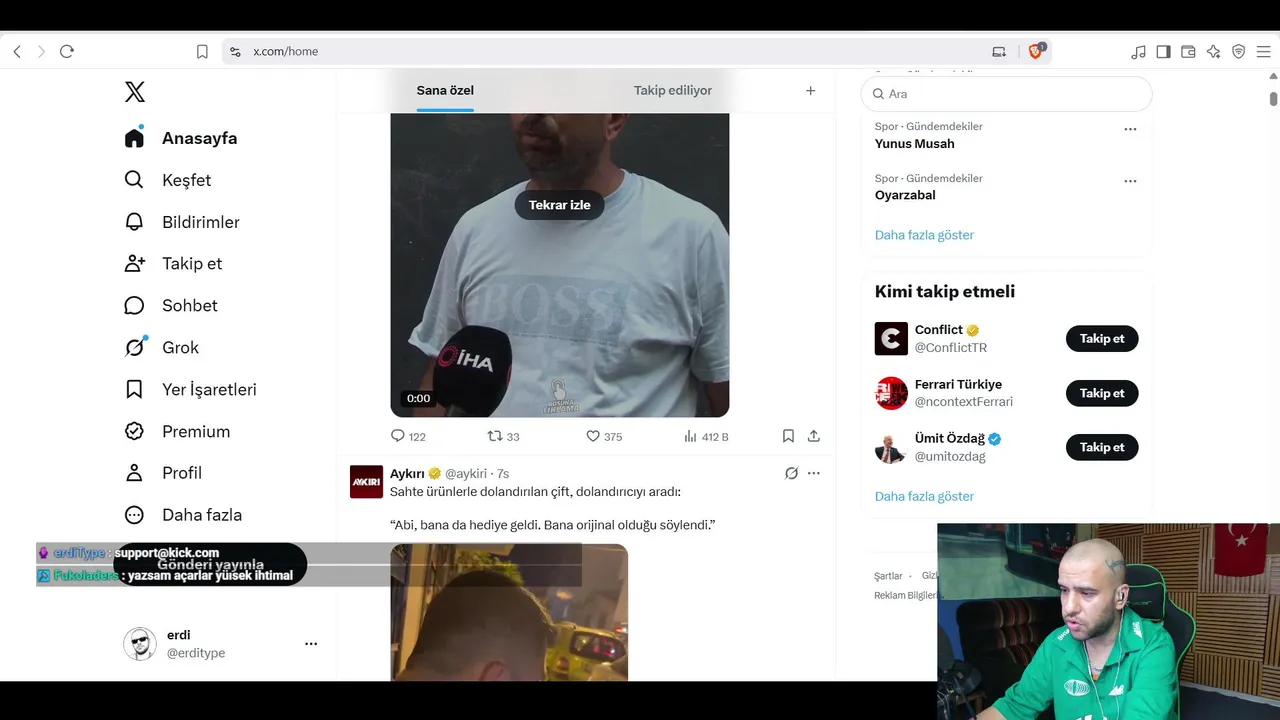Go back in browser history
Viewport: 1280px width, 720px height.
tap(17, 51)
